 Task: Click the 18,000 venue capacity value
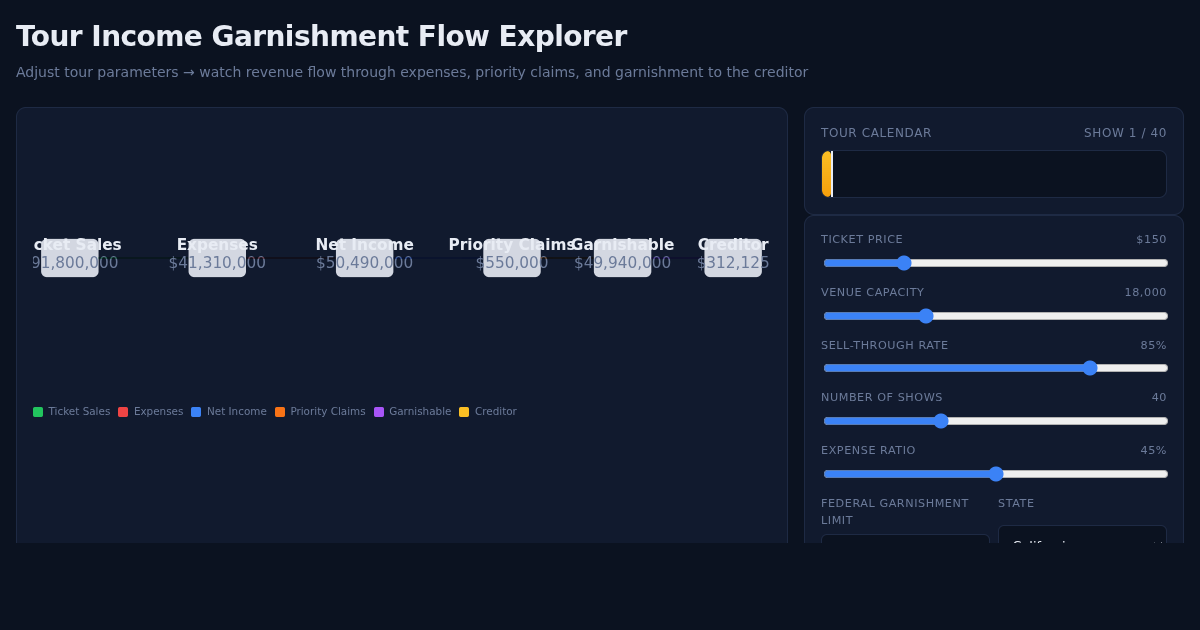tap(1145, 293)
